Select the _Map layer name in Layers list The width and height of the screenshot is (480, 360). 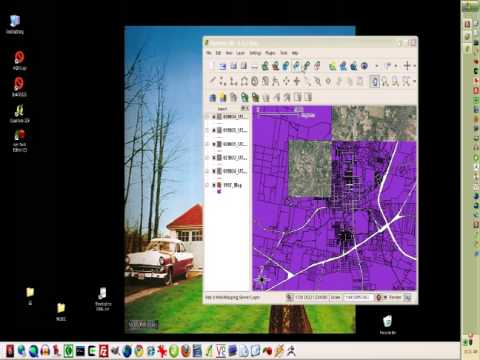(232, 185)
